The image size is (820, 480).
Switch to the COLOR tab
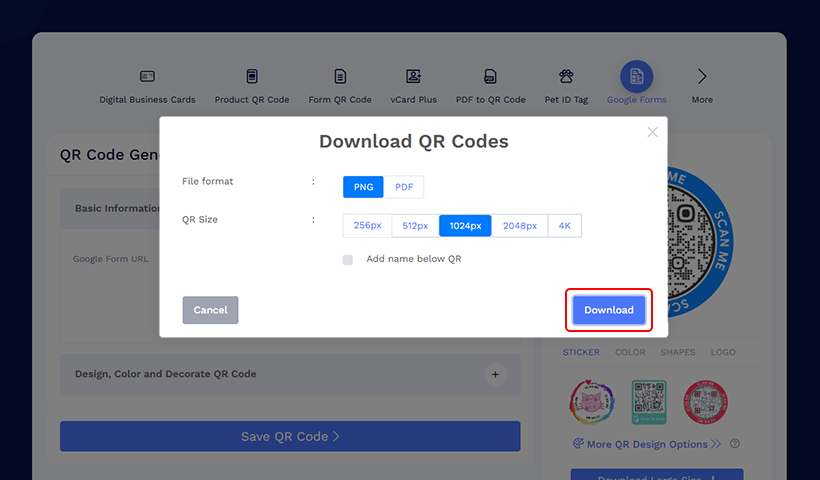click(x=630, y=352)
